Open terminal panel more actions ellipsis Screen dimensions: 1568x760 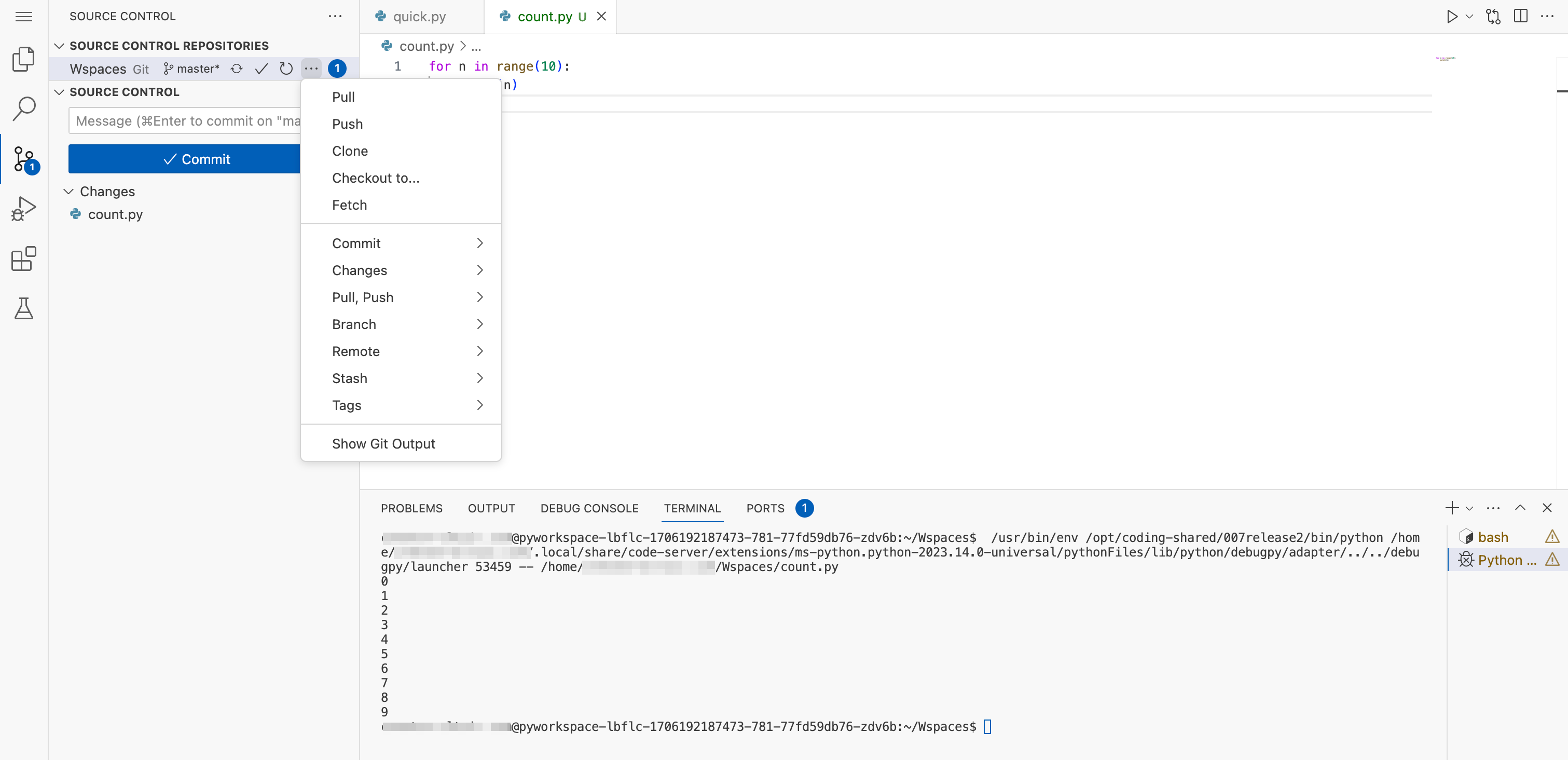coord(1493,508)
